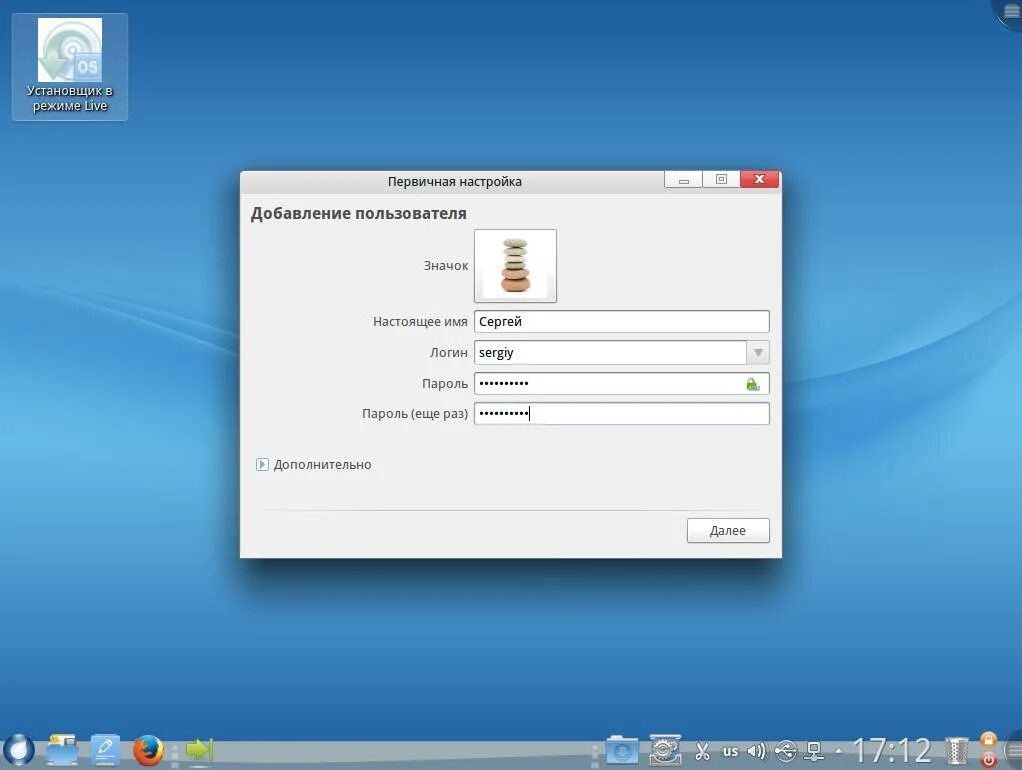
Task: Open the USB device notifier icon
Action: [785, 752]
